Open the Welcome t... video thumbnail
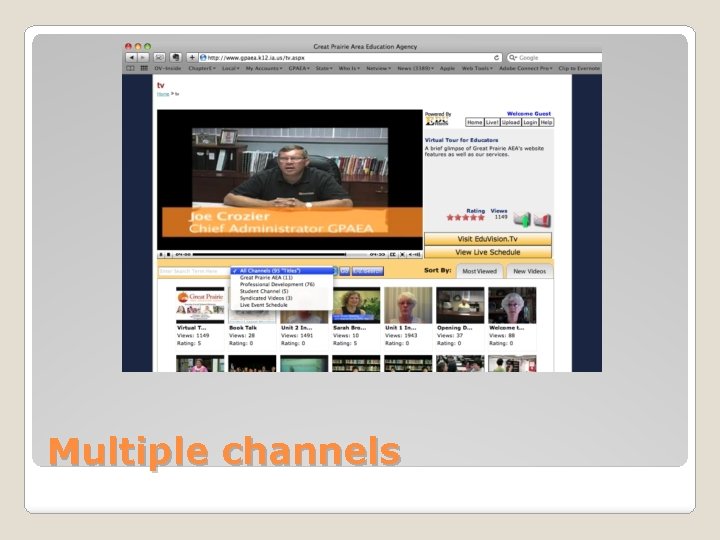 (x=512, y=305)
